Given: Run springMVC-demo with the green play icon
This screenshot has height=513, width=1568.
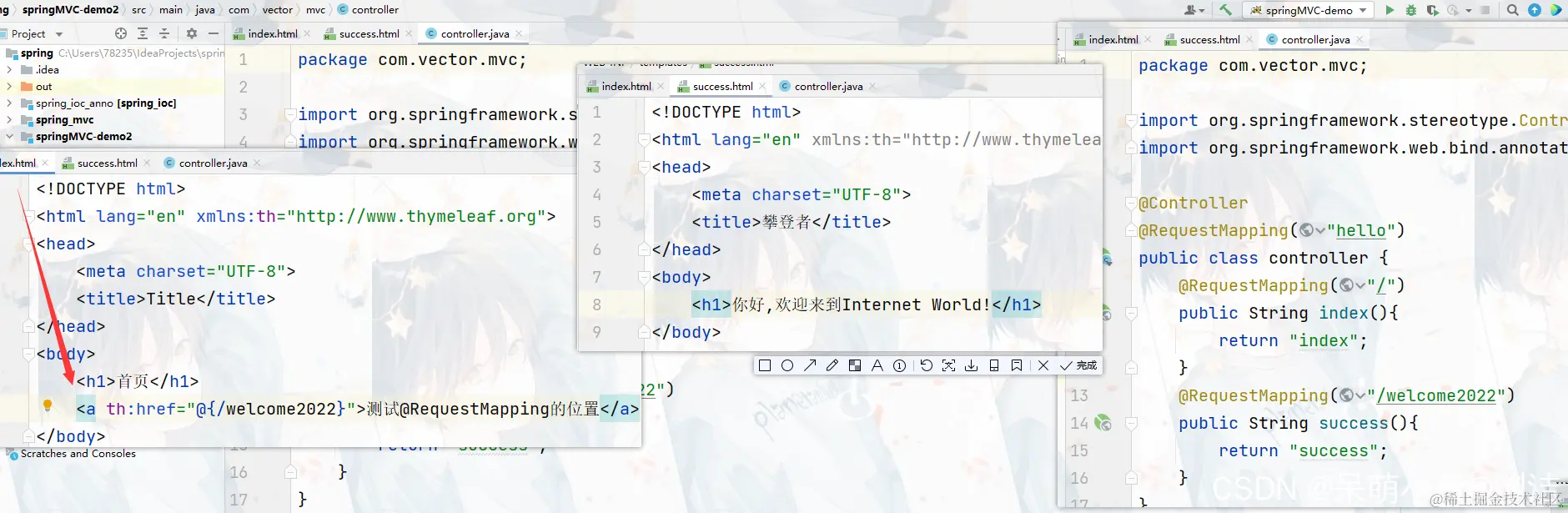Looking at the screenshot, I should pyautogui.click(x=1390, y=10).
